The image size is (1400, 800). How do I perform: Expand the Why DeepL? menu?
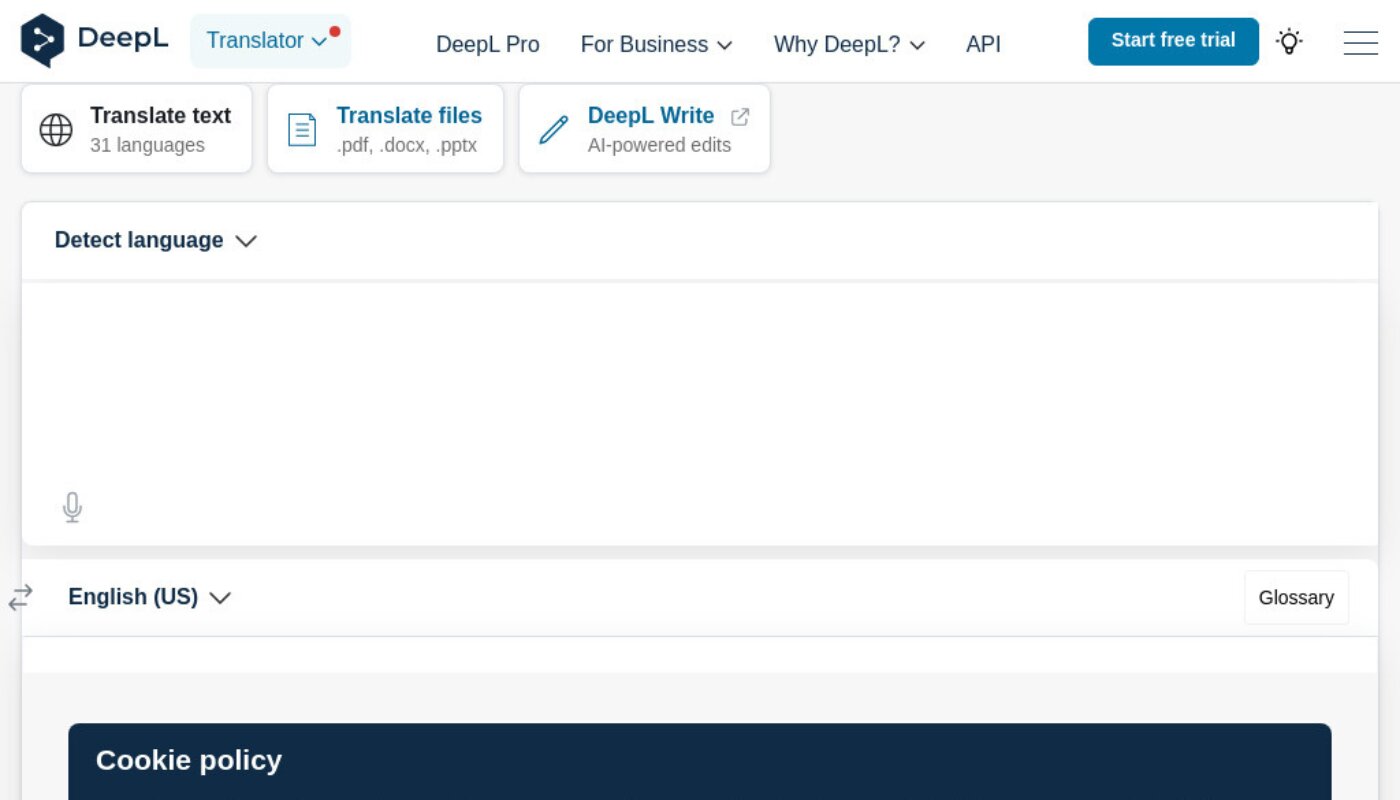coord(849,44)
